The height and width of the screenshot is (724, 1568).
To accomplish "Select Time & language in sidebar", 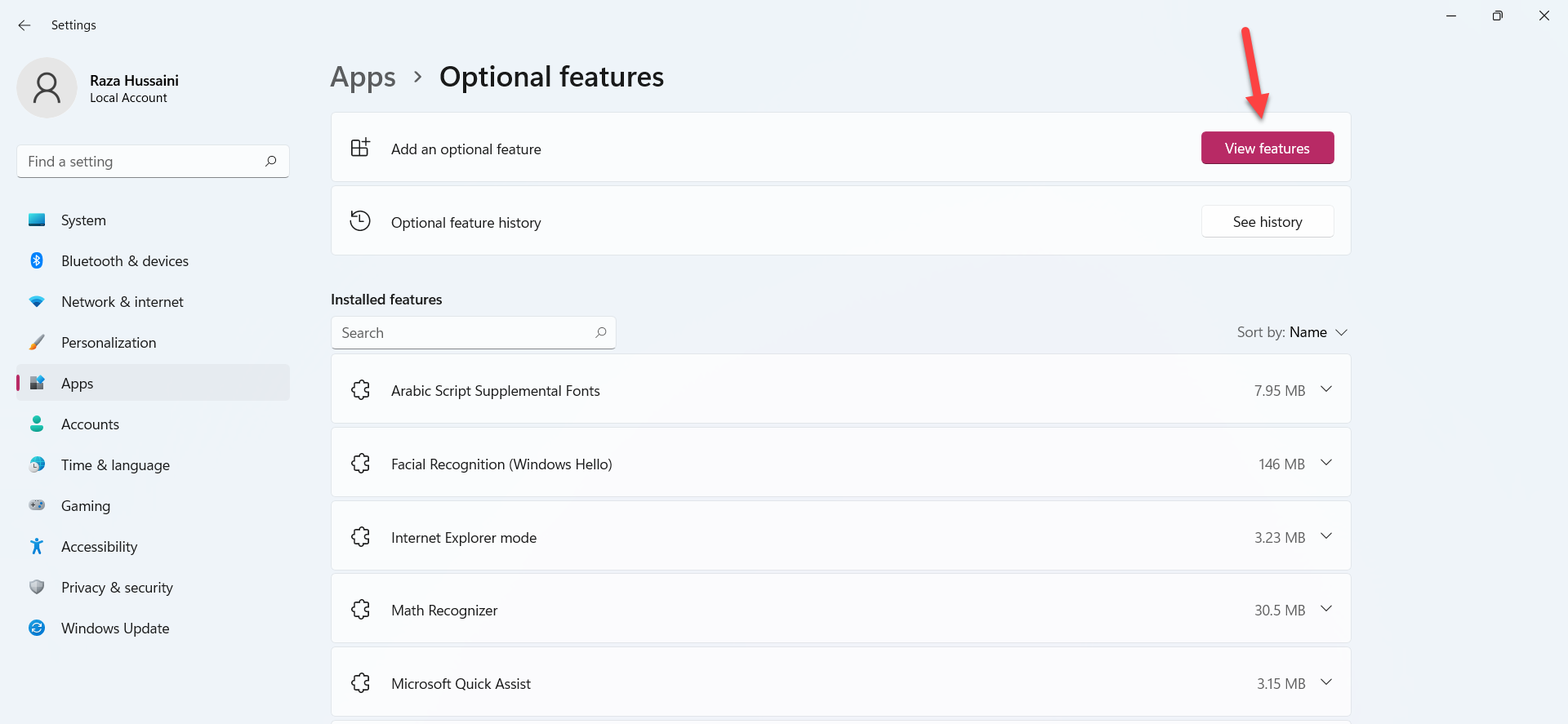I will tap(115, 465).
